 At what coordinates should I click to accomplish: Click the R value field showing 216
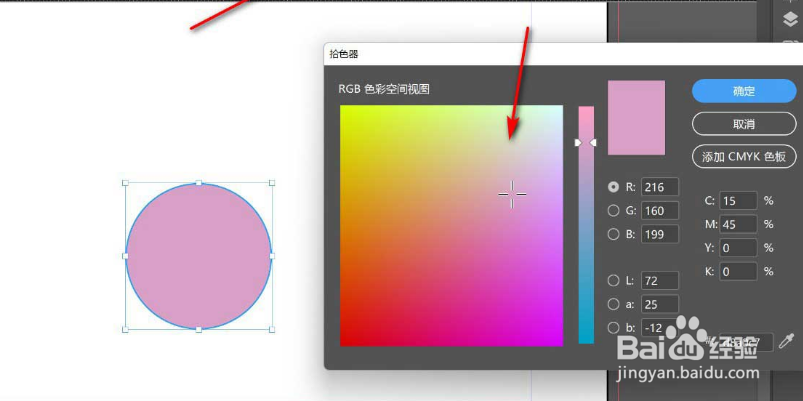tap(660, 187)
